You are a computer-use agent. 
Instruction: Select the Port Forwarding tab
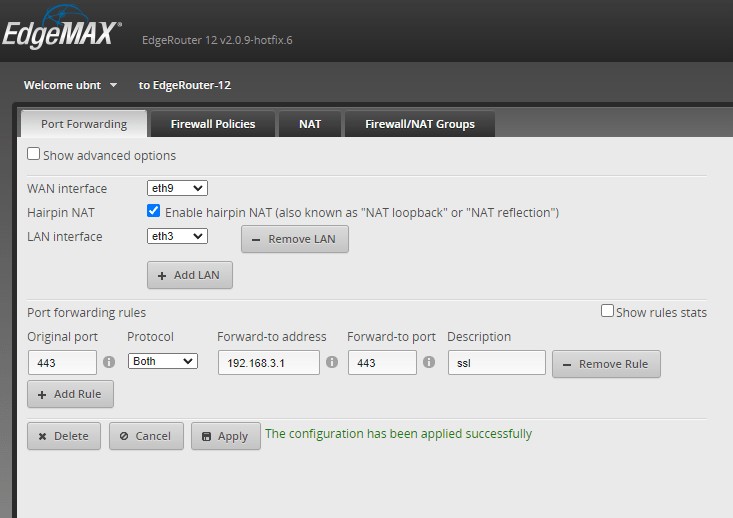(x=84, y=124)
